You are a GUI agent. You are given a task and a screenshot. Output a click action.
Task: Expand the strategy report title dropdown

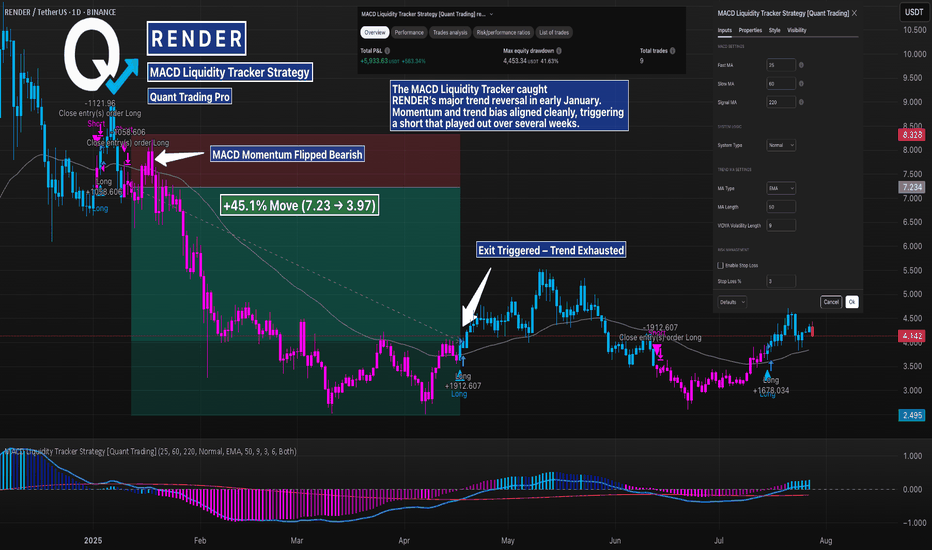pyautogui.click(x=491, y=14)
